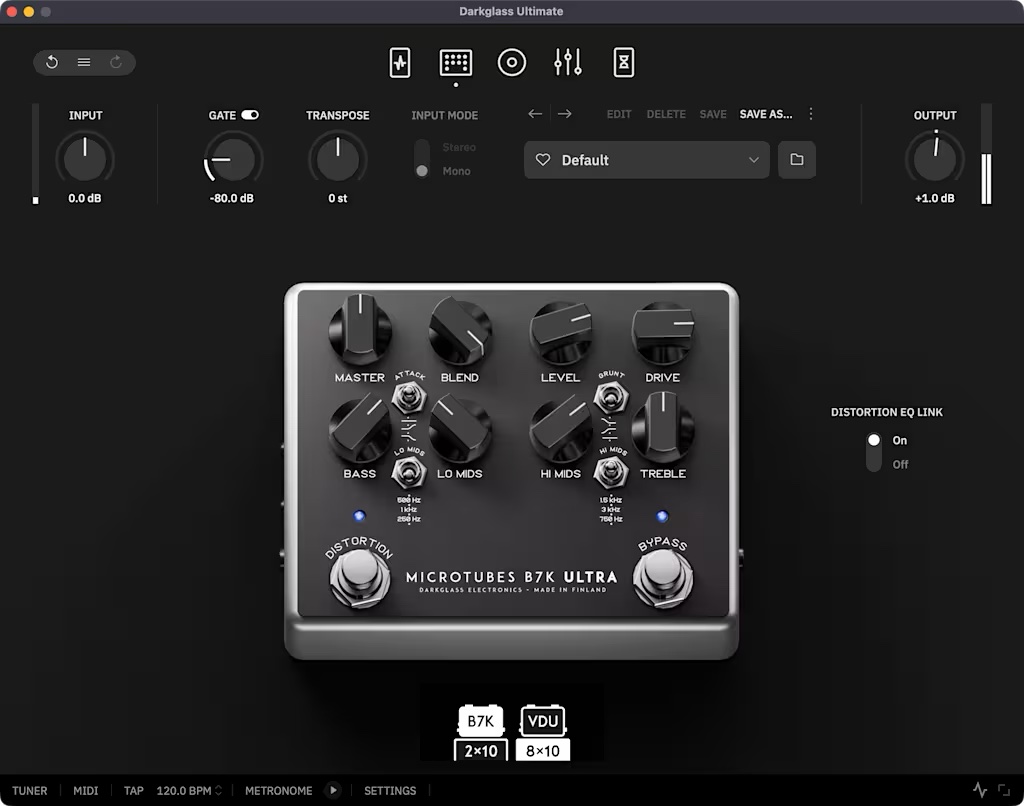
Task: Click the SAVE AS... button
Action: [x=766, y=114]
